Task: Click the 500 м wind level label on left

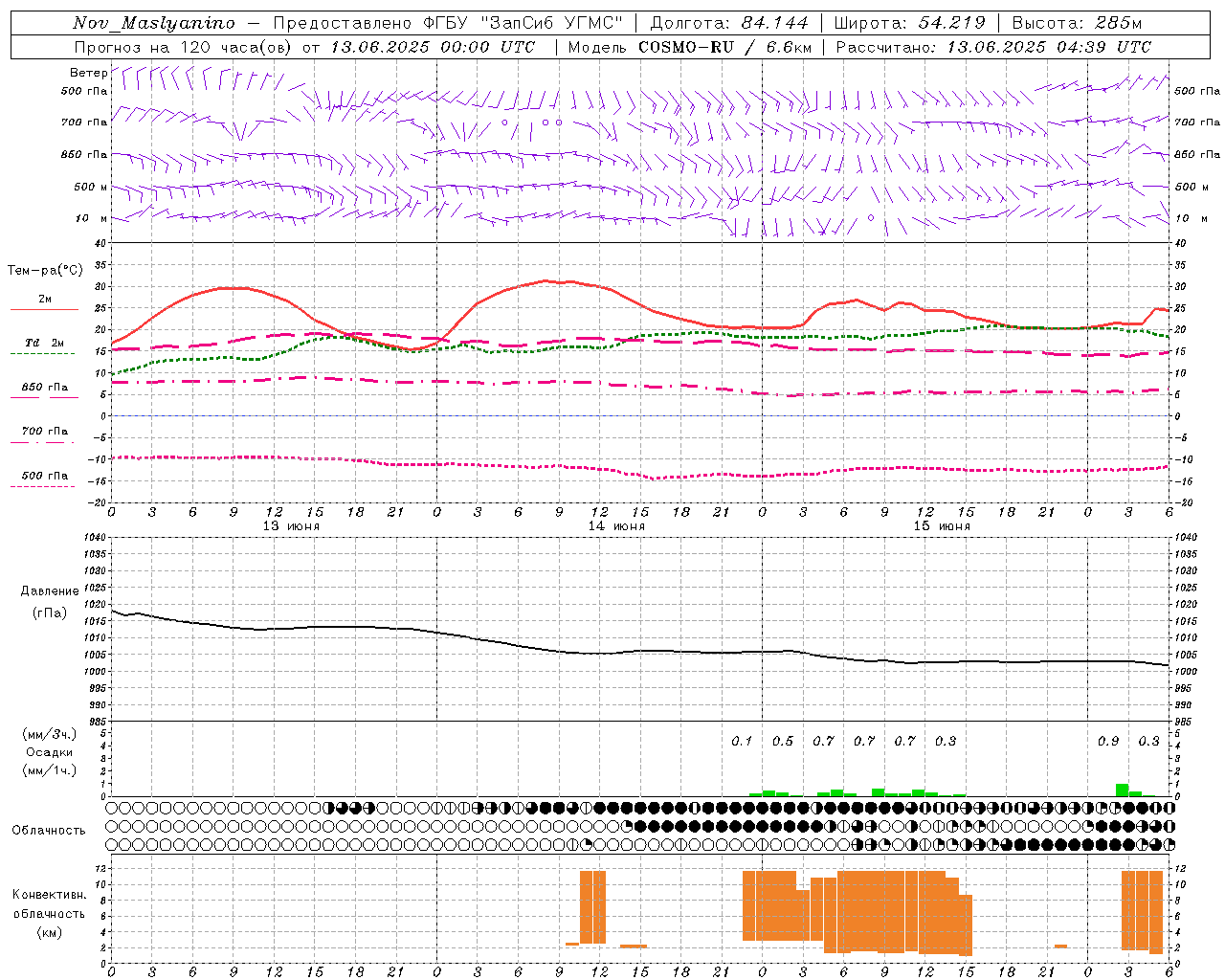Action: point(90,187)
